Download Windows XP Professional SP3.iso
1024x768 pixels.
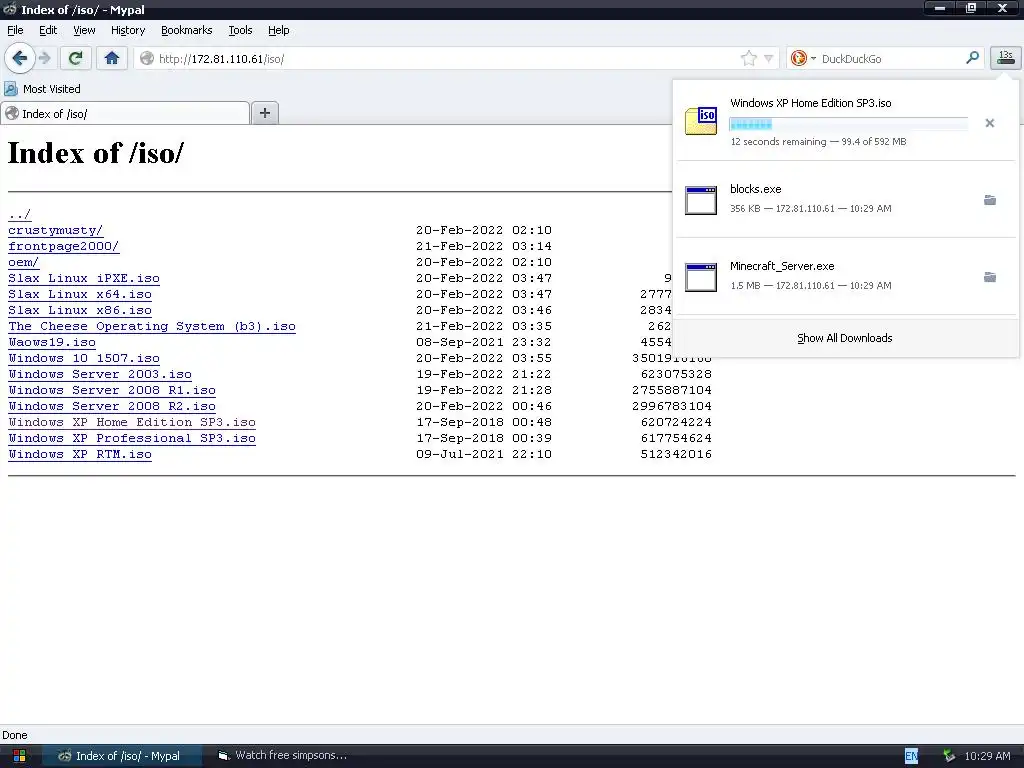pos(132,438)
